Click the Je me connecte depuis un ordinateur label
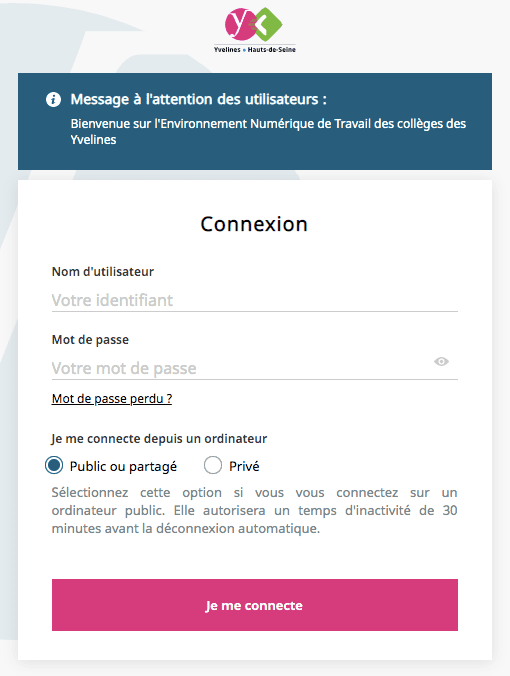The image size is (510, 676). 159,439
